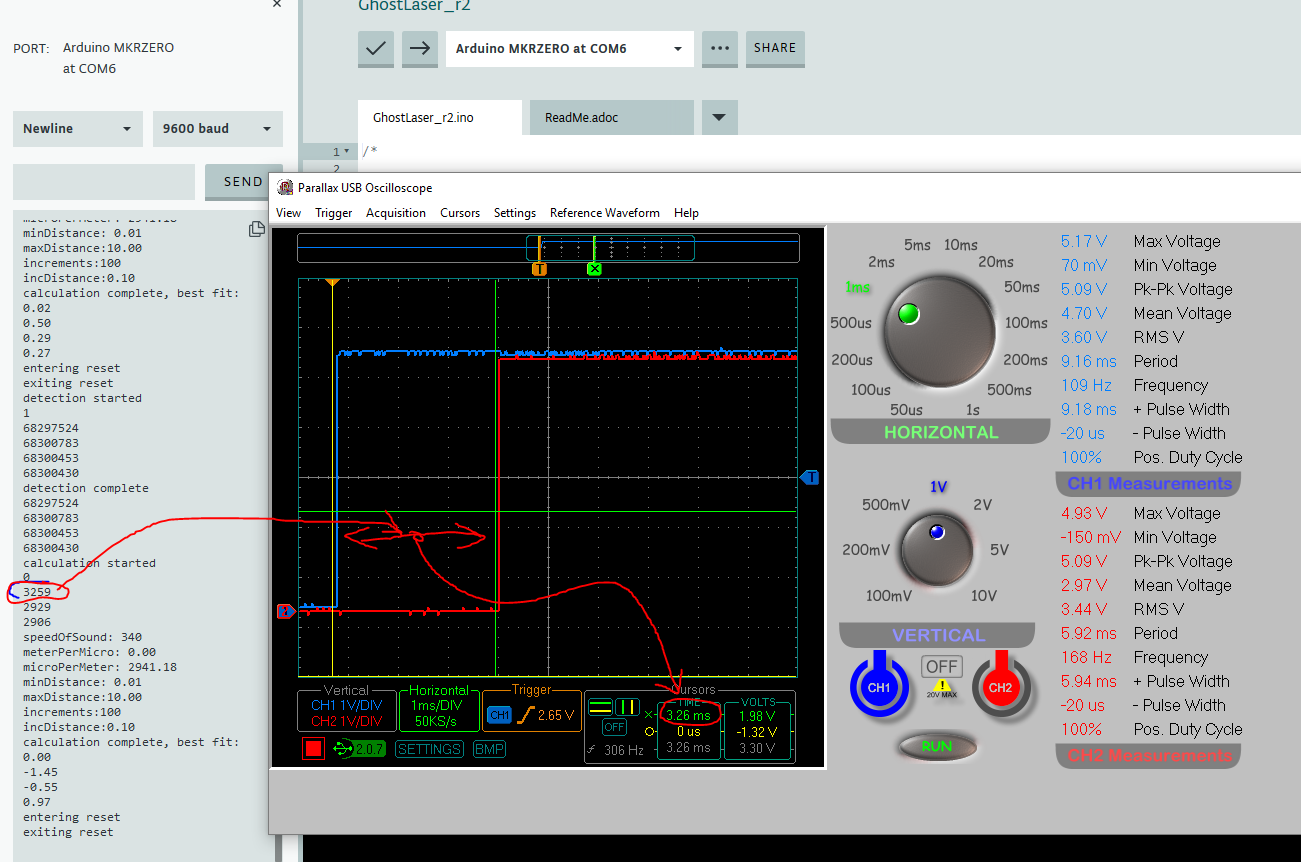The image size is (1301, 862).
Task: Set vertical scale to 10V
Action: 983,596
